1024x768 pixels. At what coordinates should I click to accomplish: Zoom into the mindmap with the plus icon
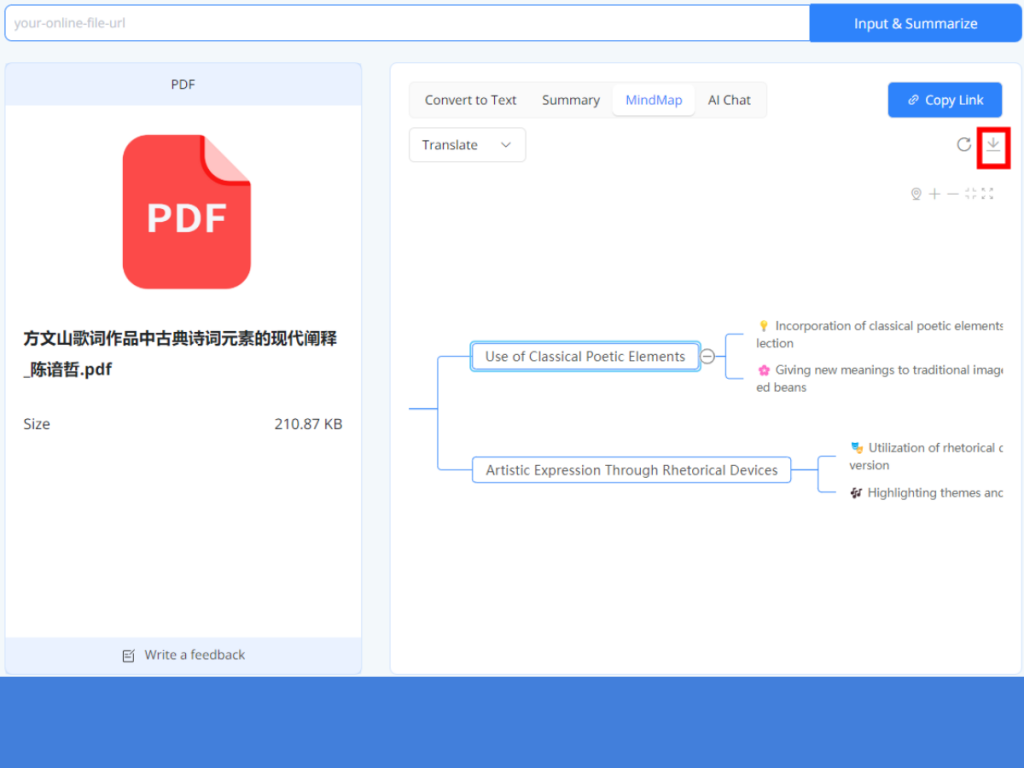pyautogui.click(x=934, y=193)
